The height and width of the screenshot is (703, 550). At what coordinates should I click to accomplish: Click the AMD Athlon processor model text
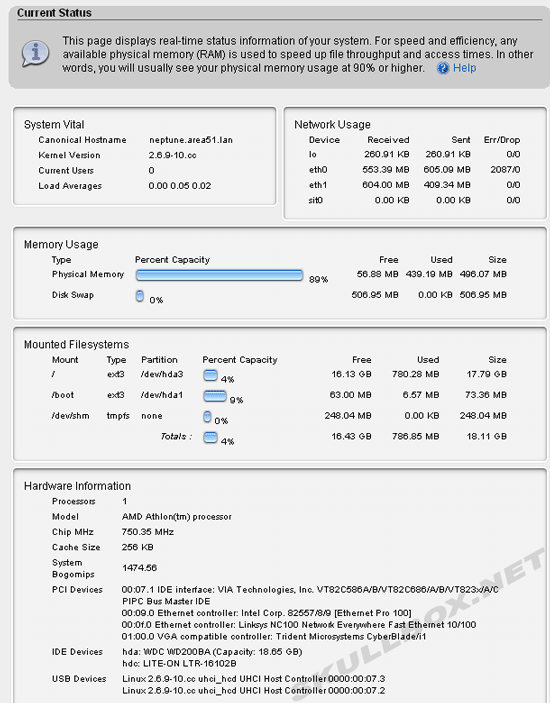click(177, 516)
